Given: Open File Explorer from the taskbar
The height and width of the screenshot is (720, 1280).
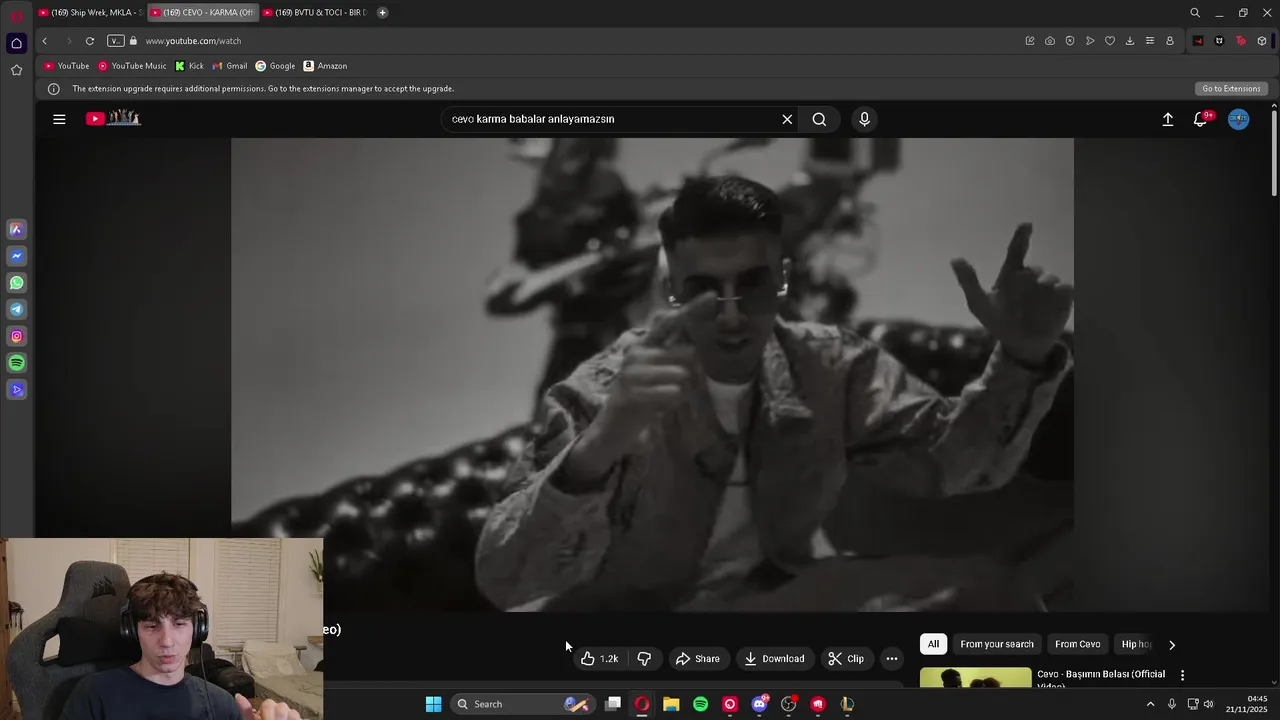Looking at the screenshot, I should [x=671, y=704].
